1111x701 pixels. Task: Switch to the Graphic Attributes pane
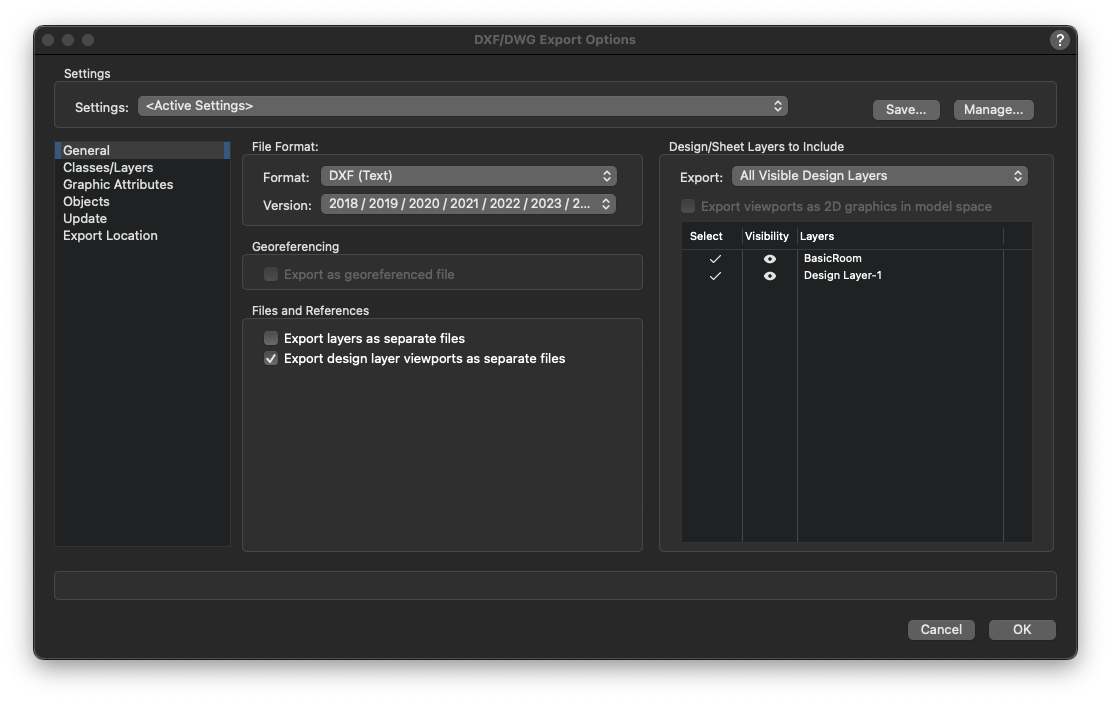click(118, 184)
